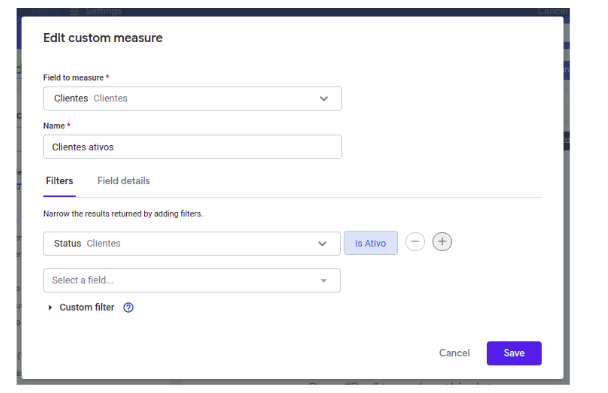Open the Status Clientes filter field dropdown

pos(192,244)
